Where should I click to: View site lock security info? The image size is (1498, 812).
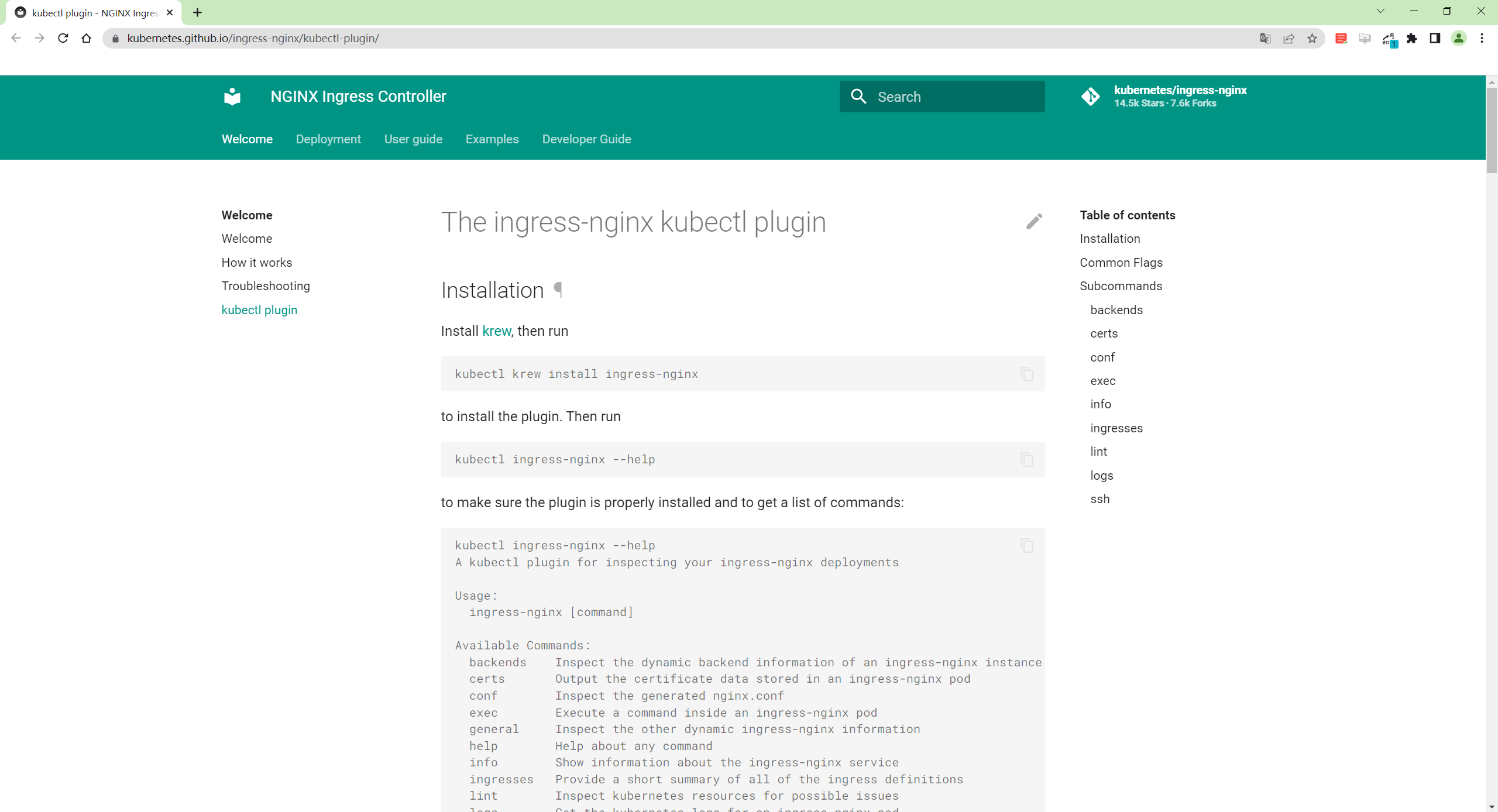tap(115, 39)
